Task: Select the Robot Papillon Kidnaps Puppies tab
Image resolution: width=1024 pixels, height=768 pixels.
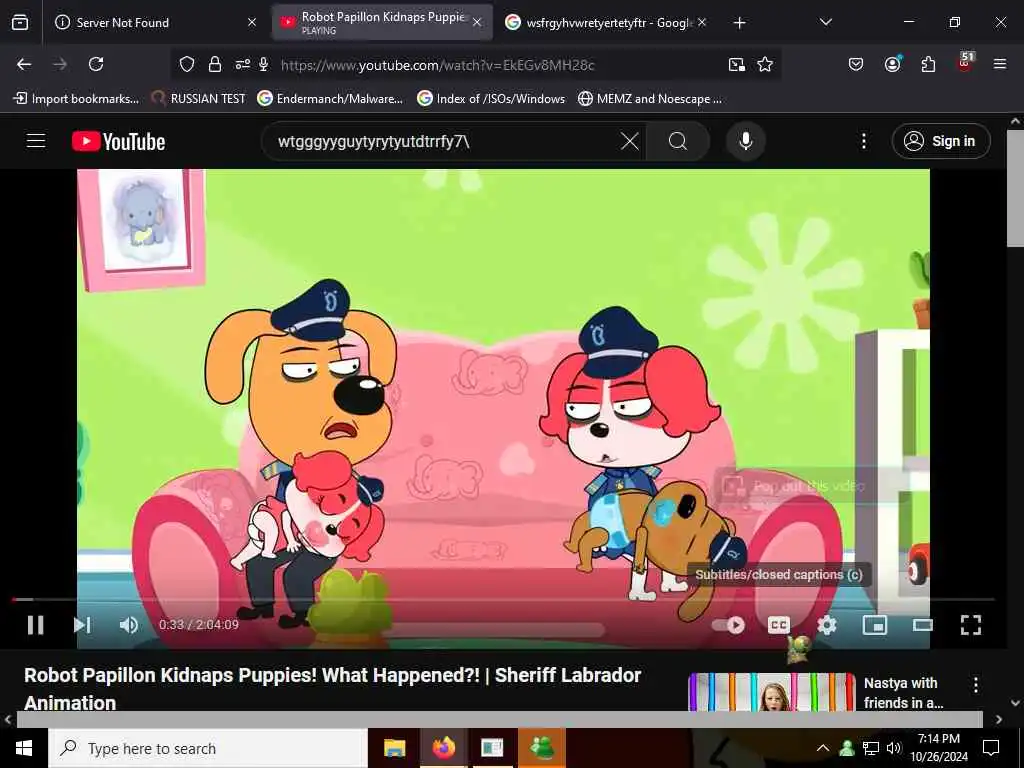Action: [382, 22]
